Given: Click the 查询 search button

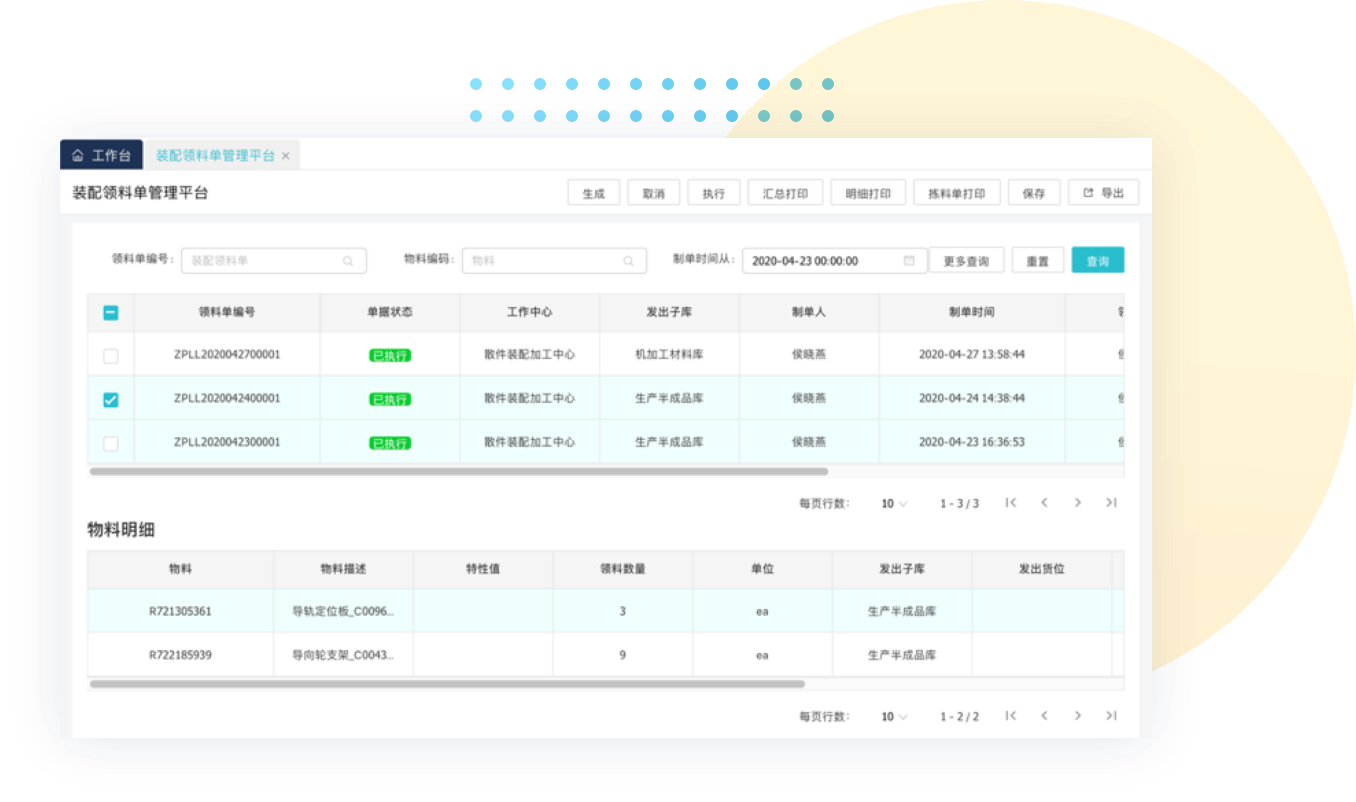Looking at the screenshot, I should (1097, 261).
